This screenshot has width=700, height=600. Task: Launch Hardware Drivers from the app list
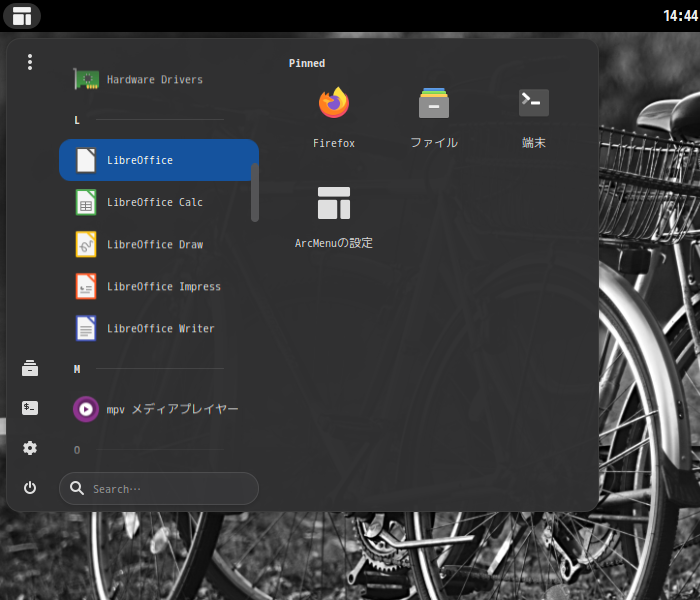(x=158, y=79)
